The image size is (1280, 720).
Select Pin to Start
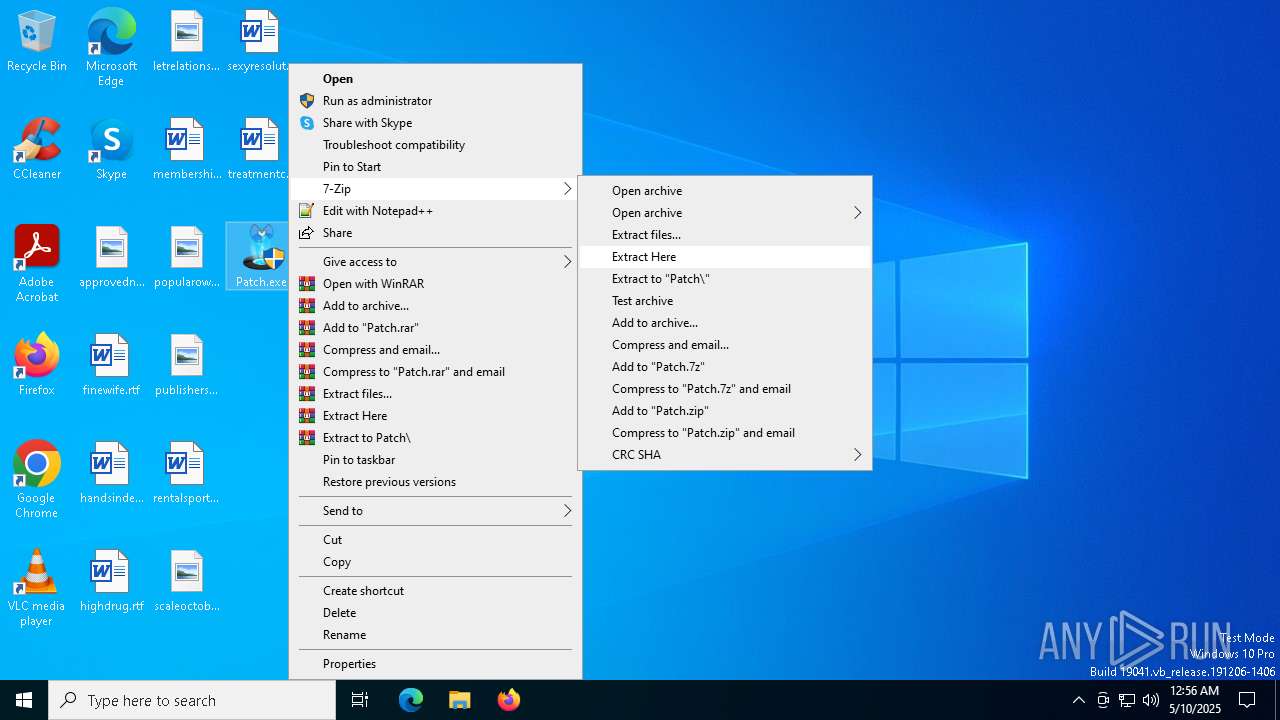point(435,167)
